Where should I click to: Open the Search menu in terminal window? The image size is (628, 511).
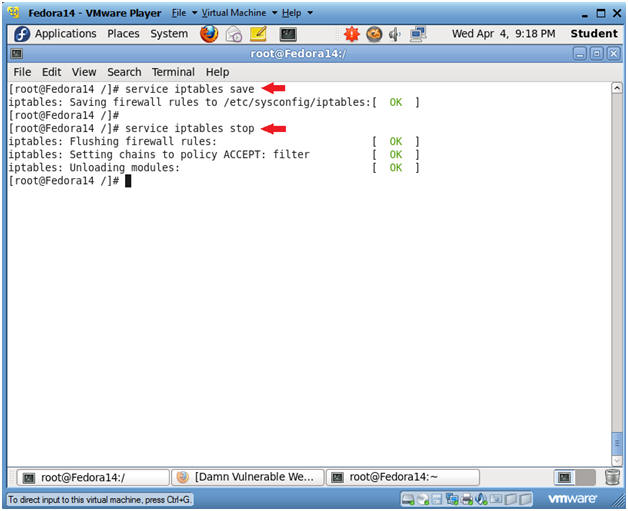[124, 72]
